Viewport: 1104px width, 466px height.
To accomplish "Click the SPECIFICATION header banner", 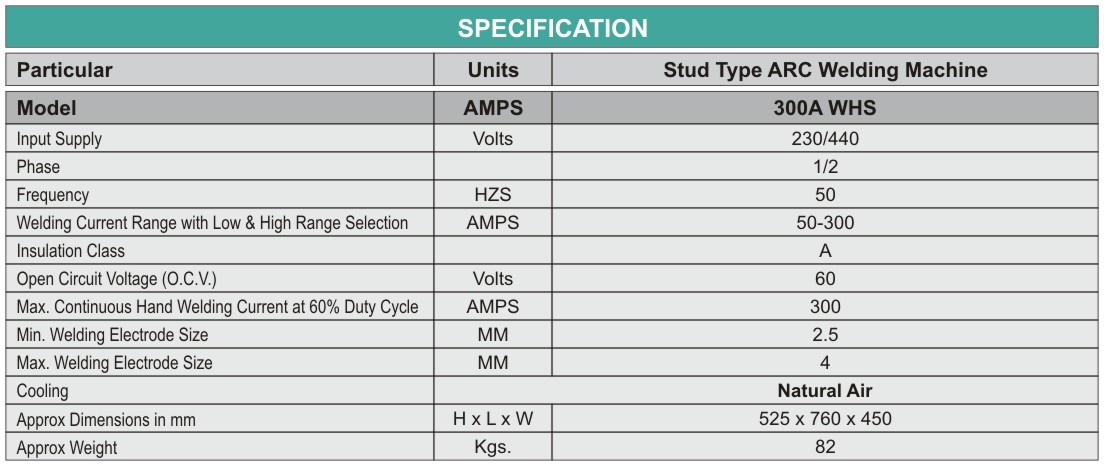I will tap(552, 28).
